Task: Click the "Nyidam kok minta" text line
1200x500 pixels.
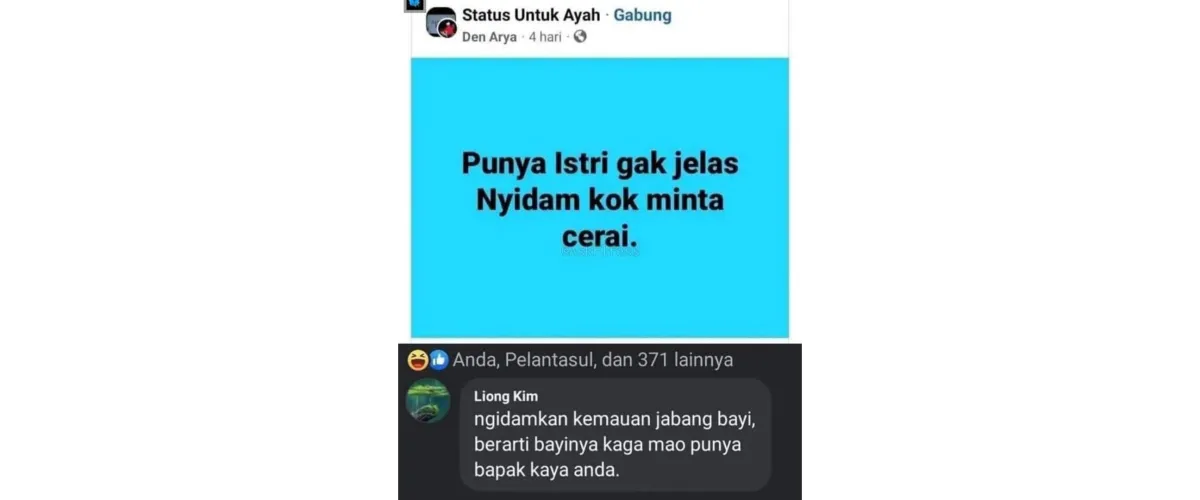Action: click(x=600, y=200)
